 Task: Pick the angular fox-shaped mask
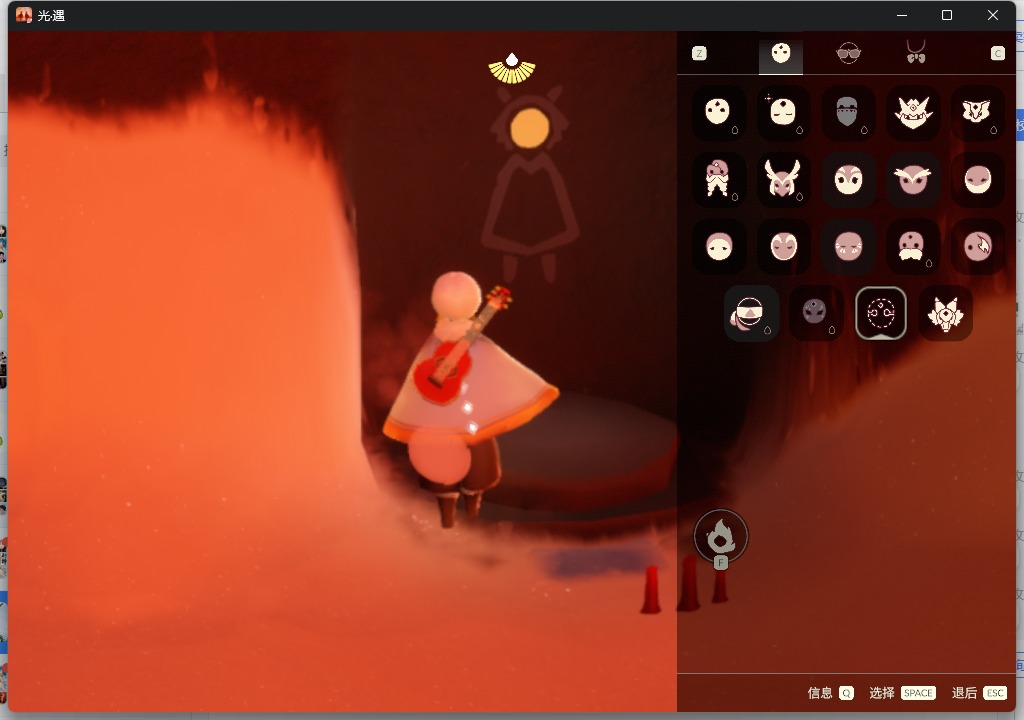point(978,112)
